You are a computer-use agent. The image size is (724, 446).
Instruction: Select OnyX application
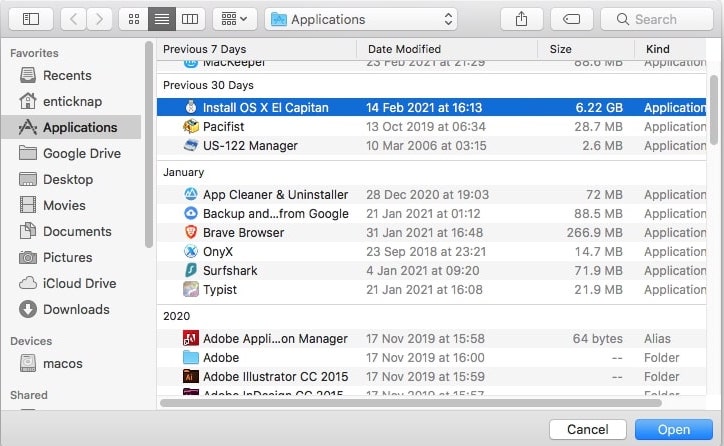(x=431, y=251)
